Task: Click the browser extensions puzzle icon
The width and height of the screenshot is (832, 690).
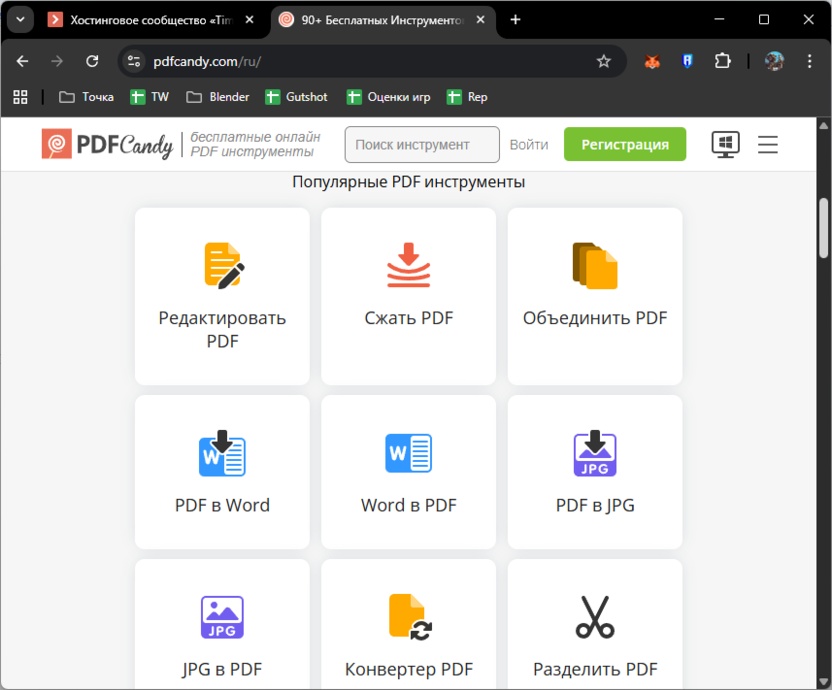Action: coord(723,61)
